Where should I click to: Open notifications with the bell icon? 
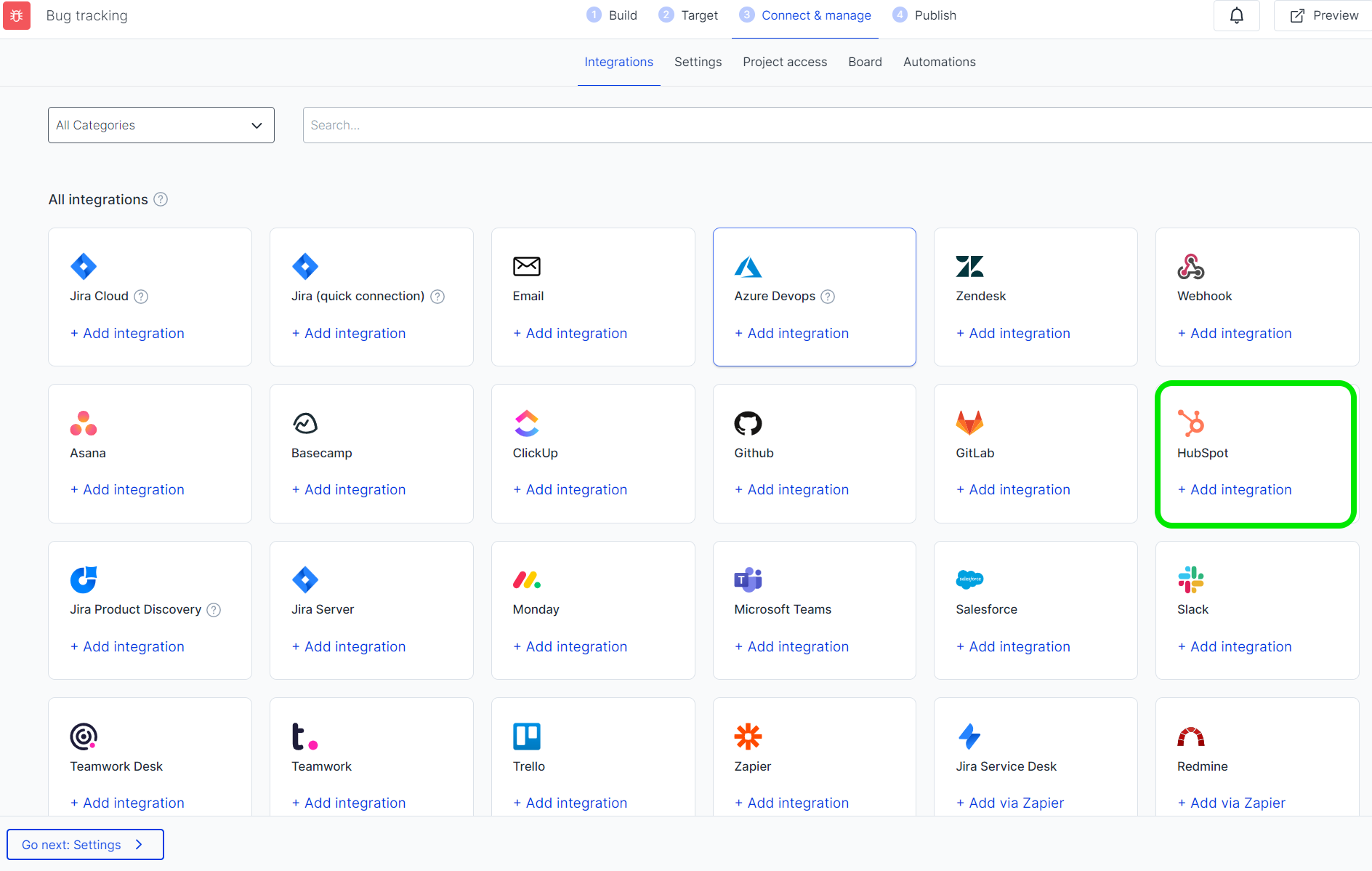(1237, 15)
